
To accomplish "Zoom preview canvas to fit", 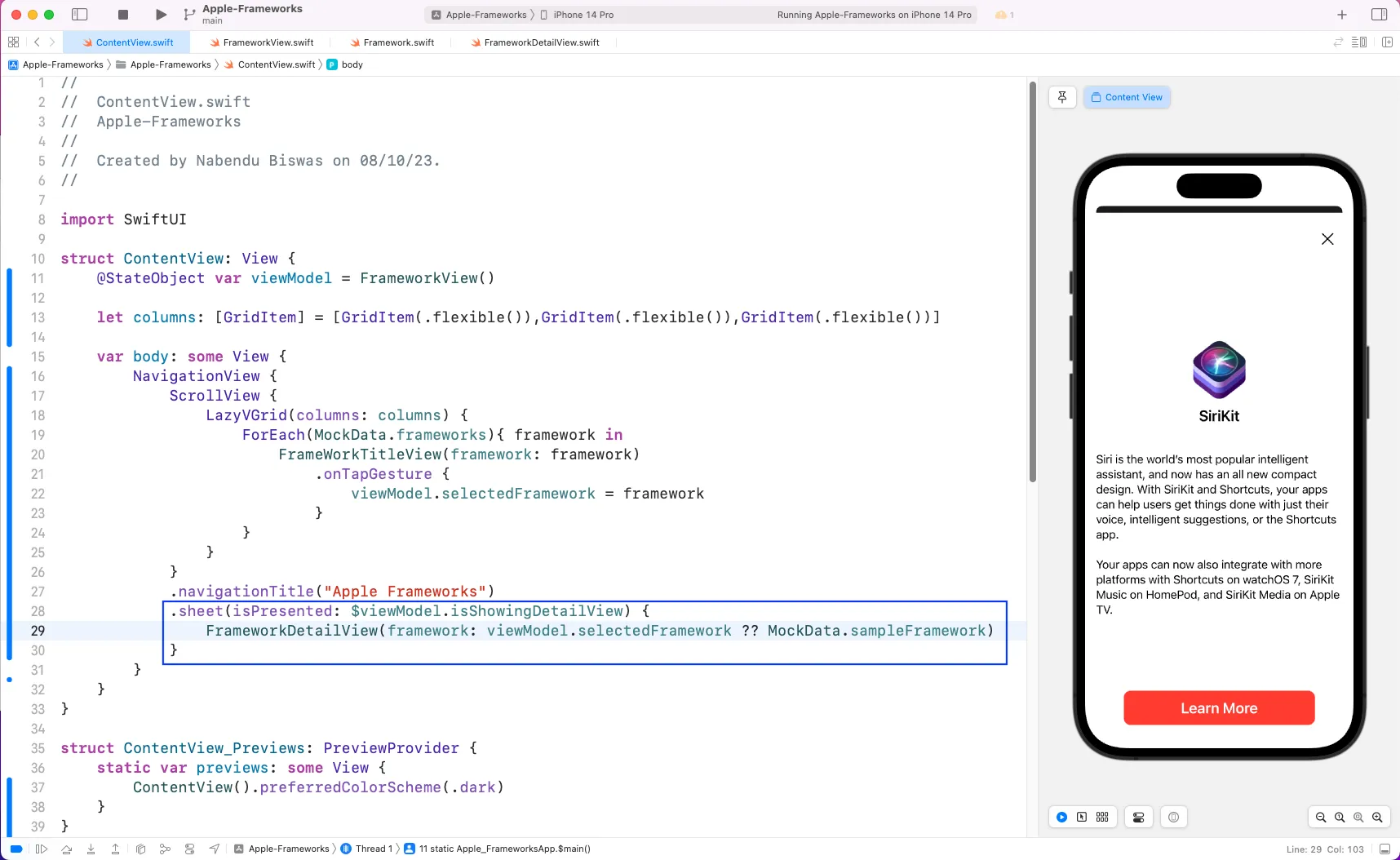I will [1358, 817].
